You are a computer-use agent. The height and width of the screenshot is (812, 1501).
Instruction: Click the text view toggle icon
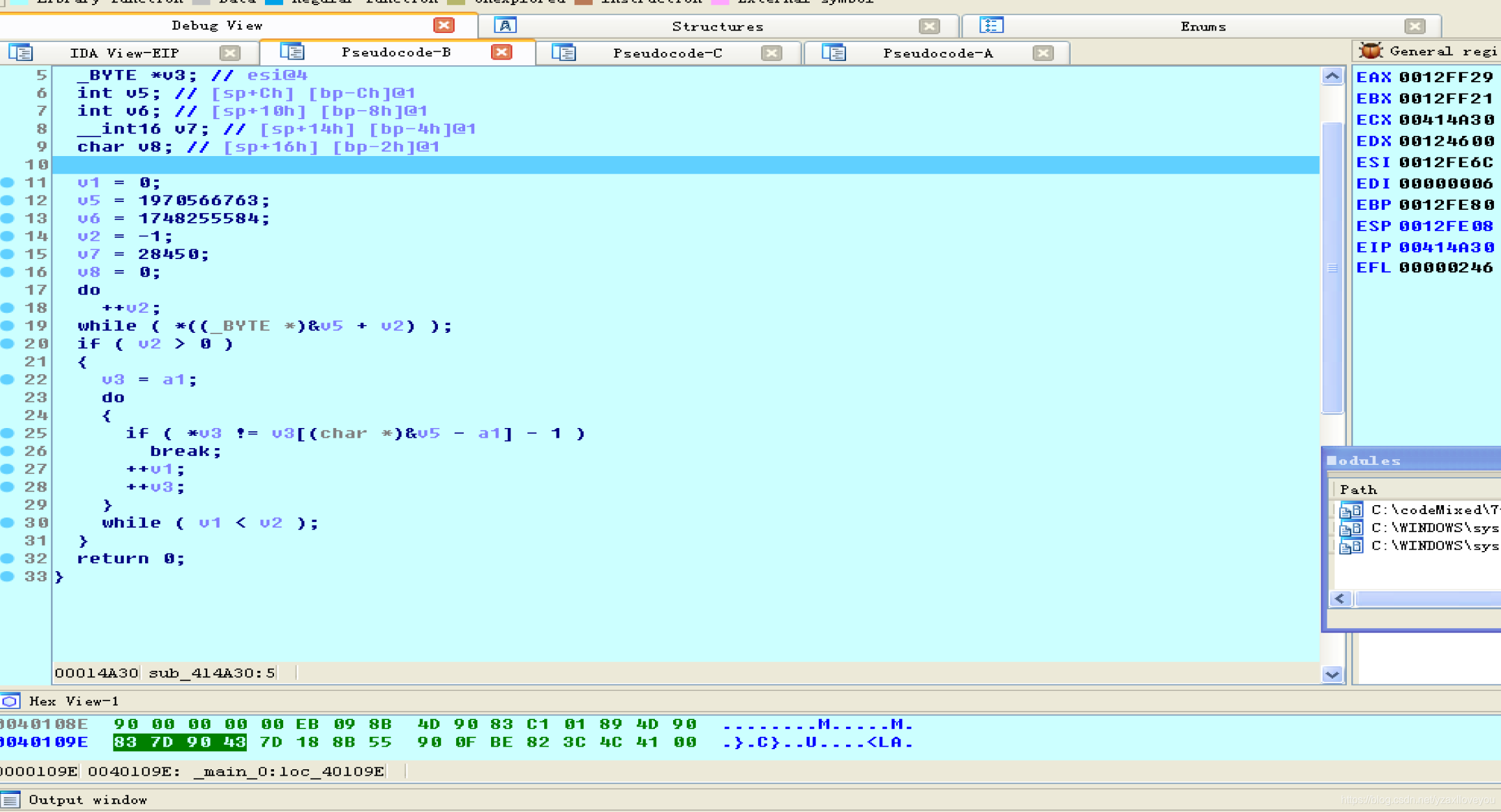[20, 52]
